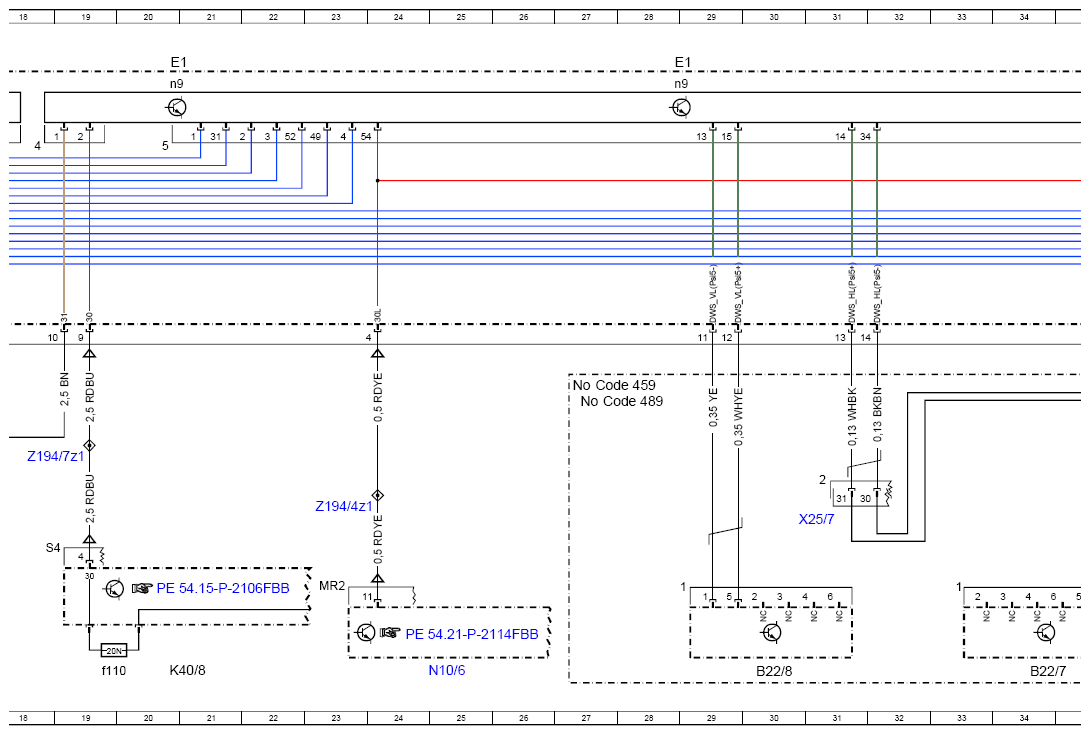Select the No Code 459 text label
The height and width of the screenshot is (735, 1090).
pos(614,385)
